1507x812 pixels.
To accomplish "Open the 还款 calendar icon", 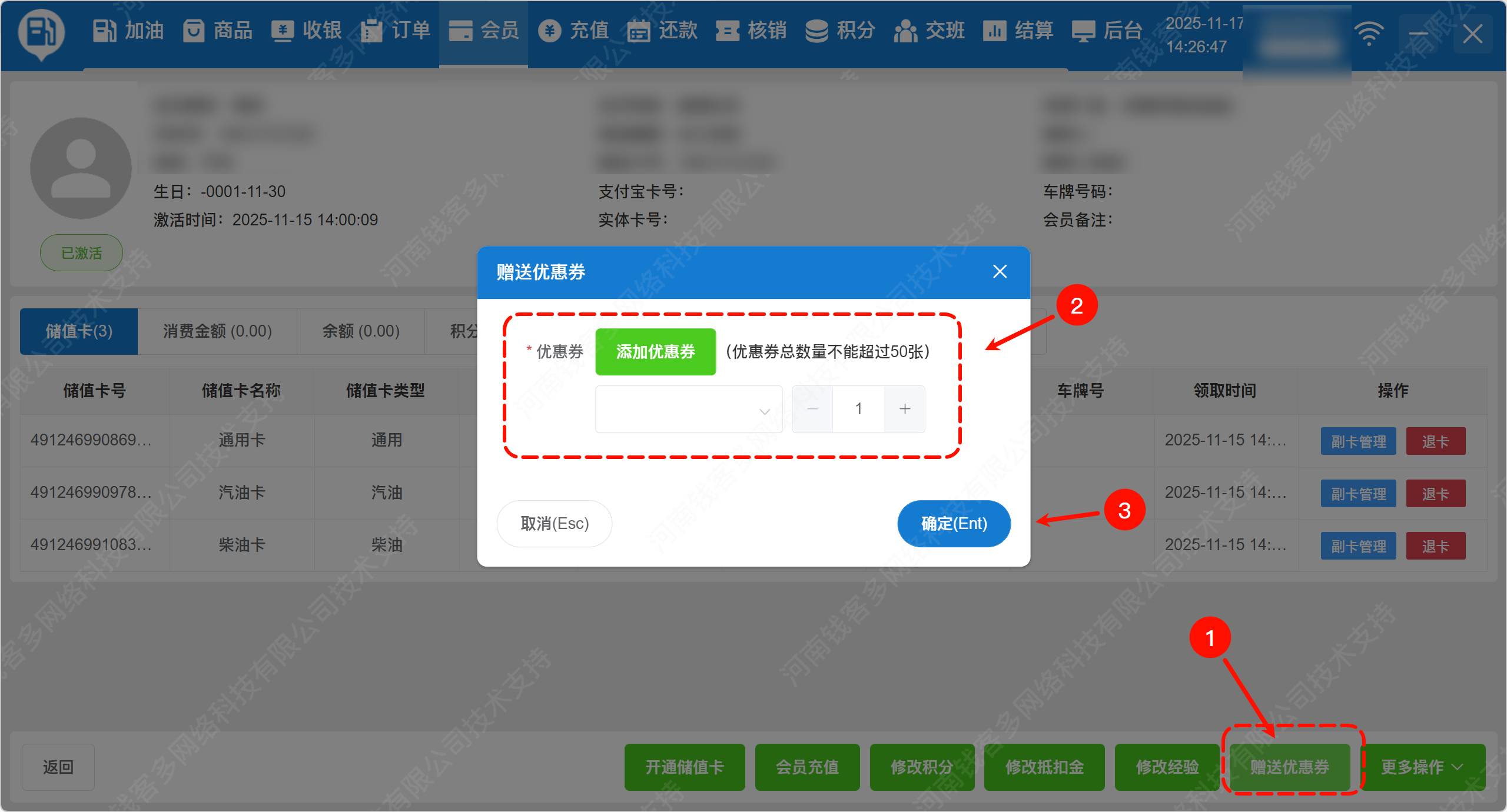I will (638, 31).
